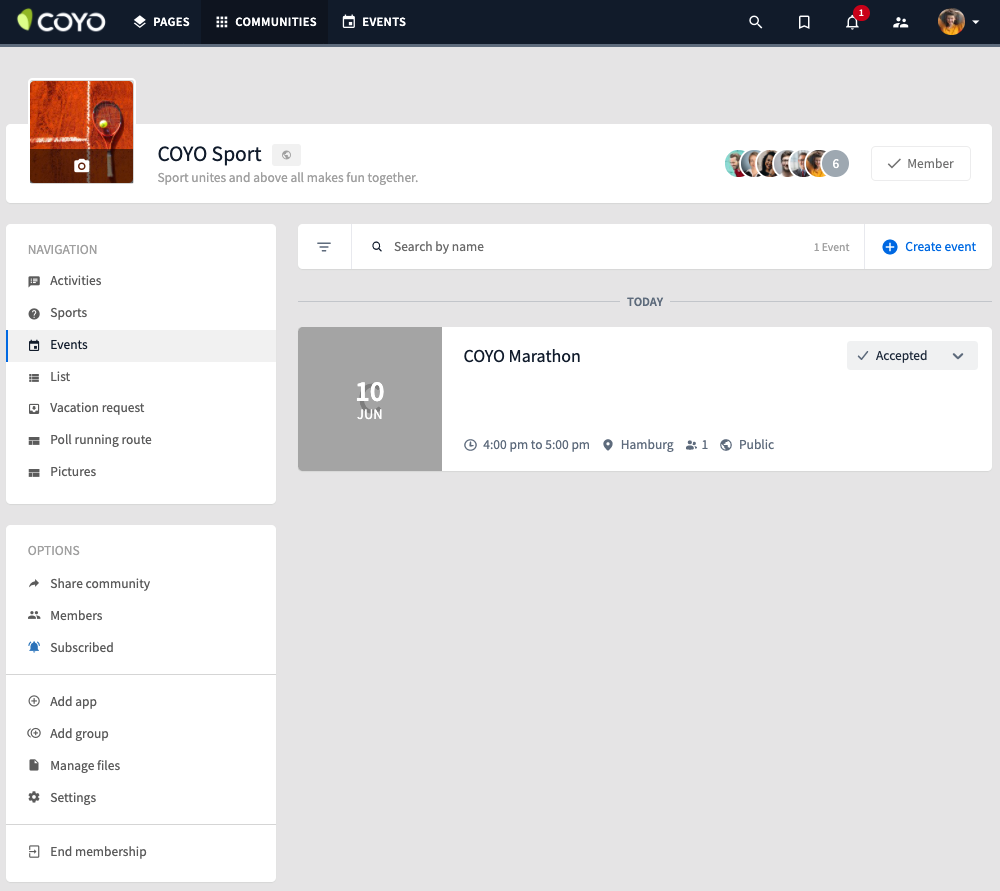The height and width of the screenshot is (891, 1000).
Task: Select Events in the sidebar navigation
Action: tap(141, 344)
